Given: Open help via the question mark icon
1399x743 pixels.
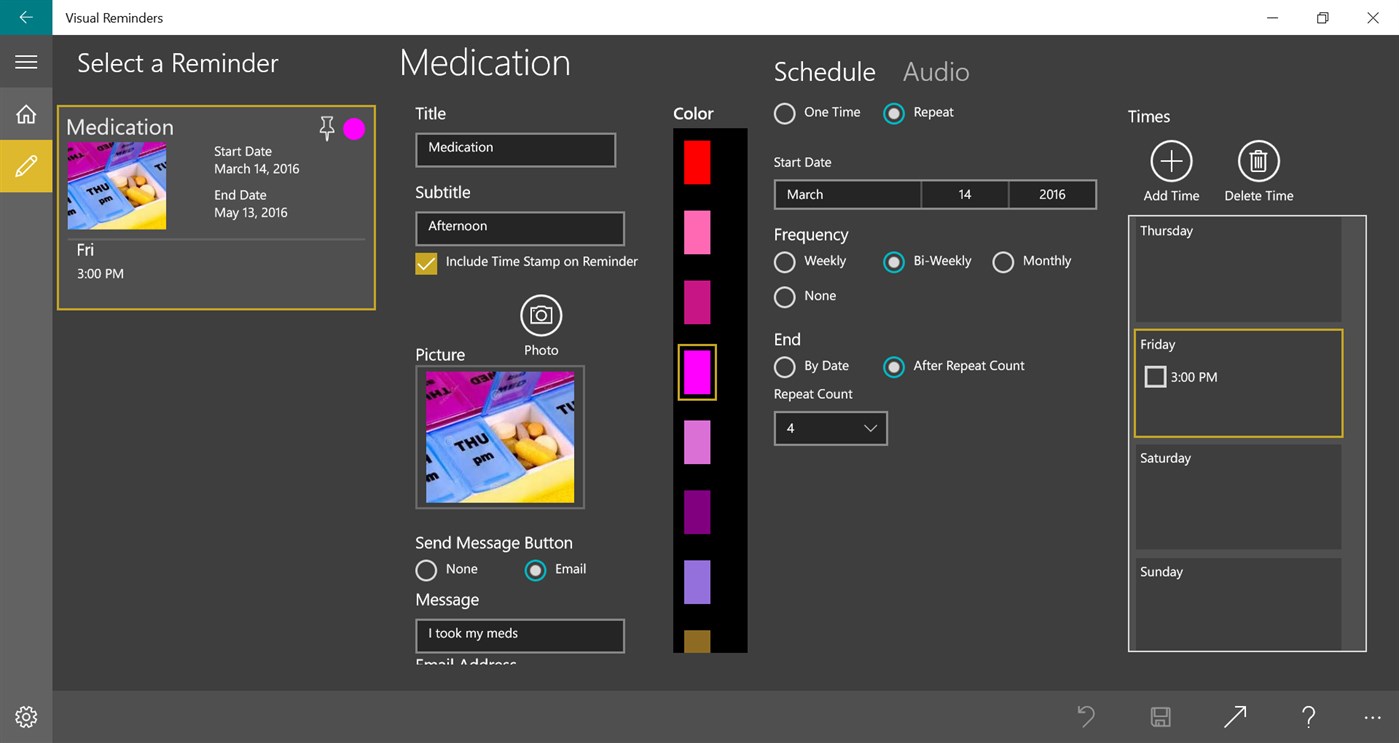Looking at the screenshot, I should pyautogui.click(x=1308, y=717).
